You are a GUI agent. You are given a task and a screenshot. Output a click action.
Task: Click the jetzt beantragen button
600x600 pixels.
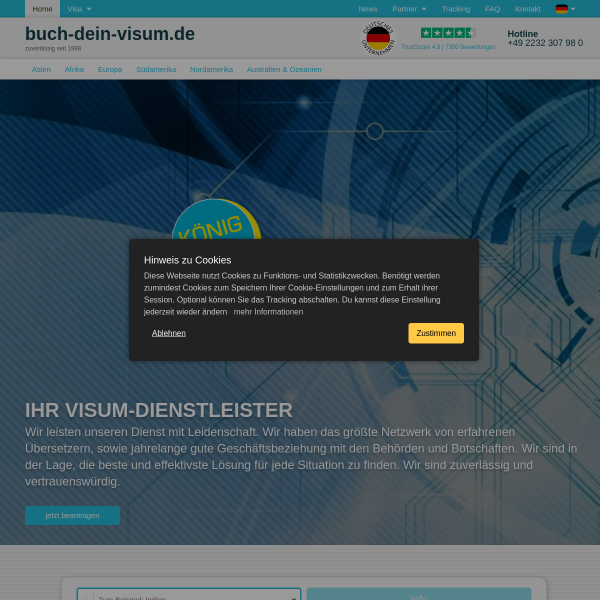[x=72, y=515]
